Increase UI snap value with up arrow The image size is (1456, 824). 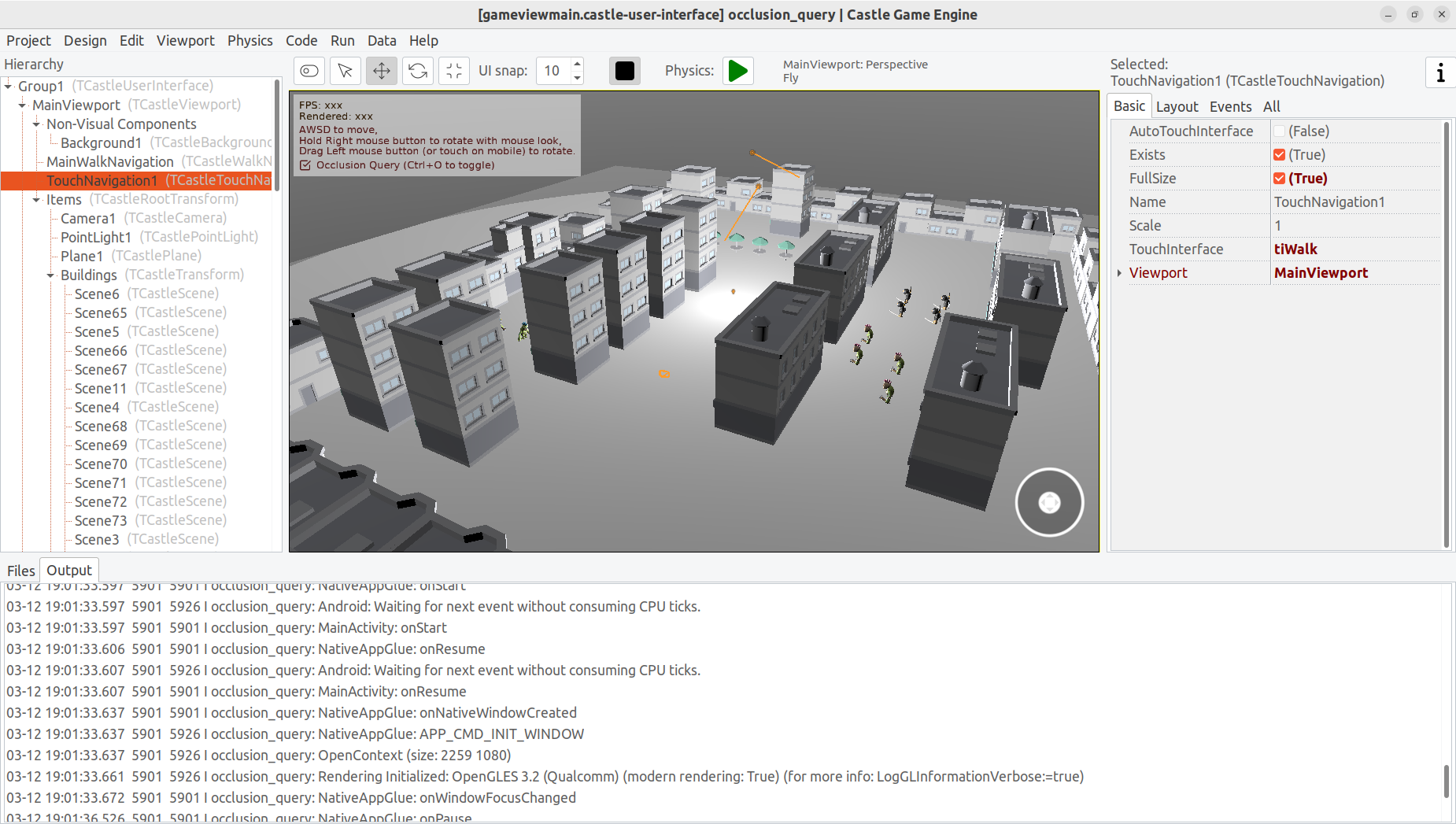578,64
